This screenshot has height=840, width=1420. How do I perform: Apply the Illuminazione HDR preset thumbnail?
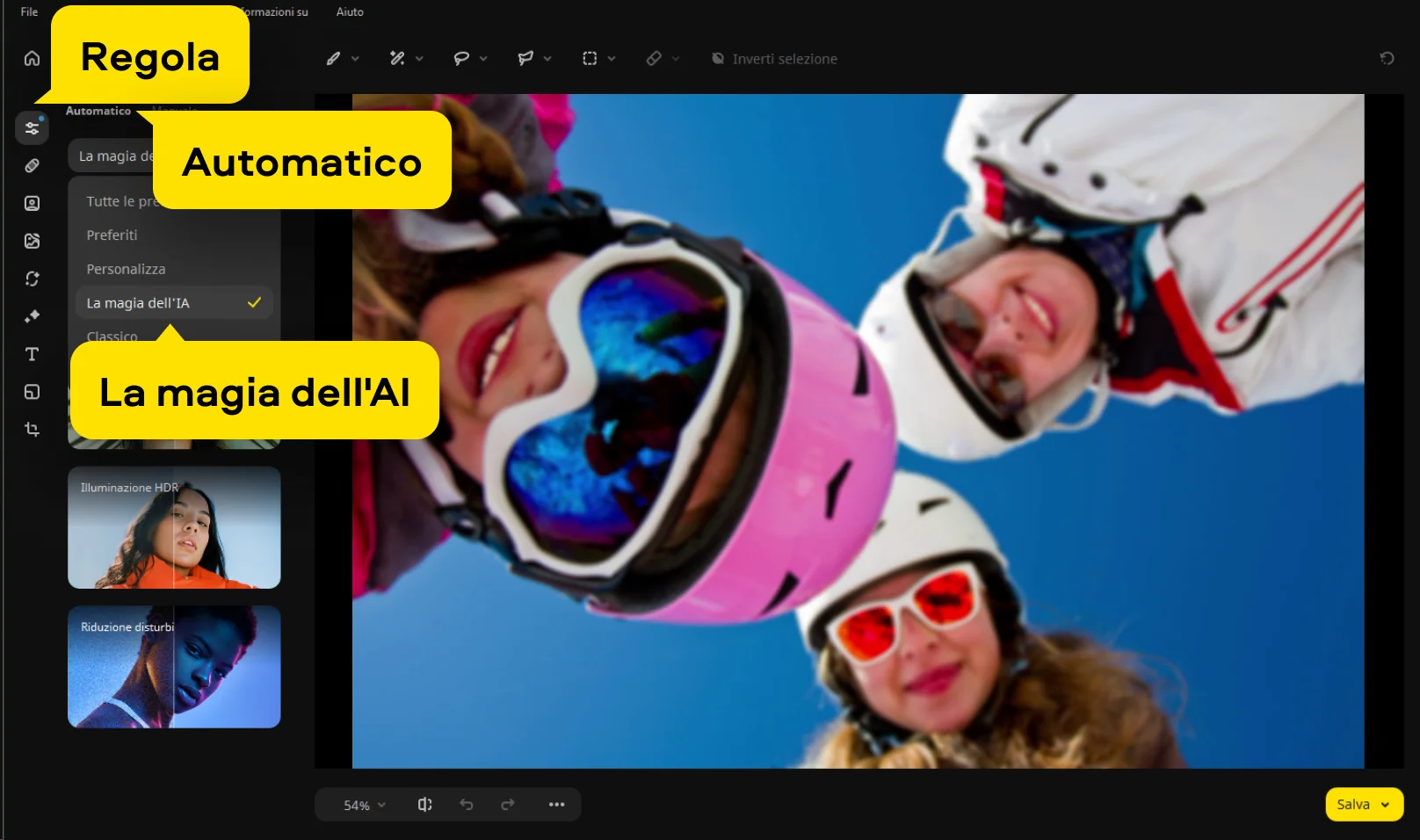coord(174,527)
